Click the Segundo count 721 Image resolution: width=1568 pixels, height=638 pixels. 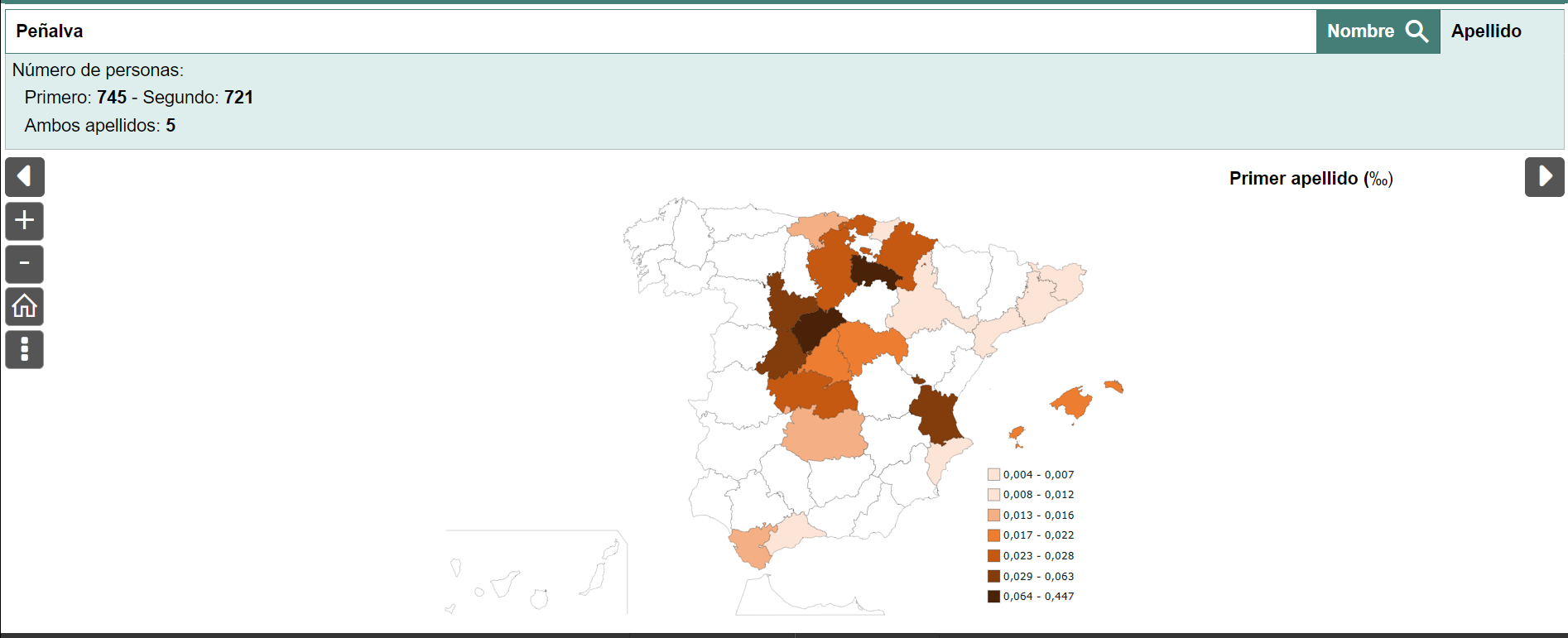pos(238,98)
